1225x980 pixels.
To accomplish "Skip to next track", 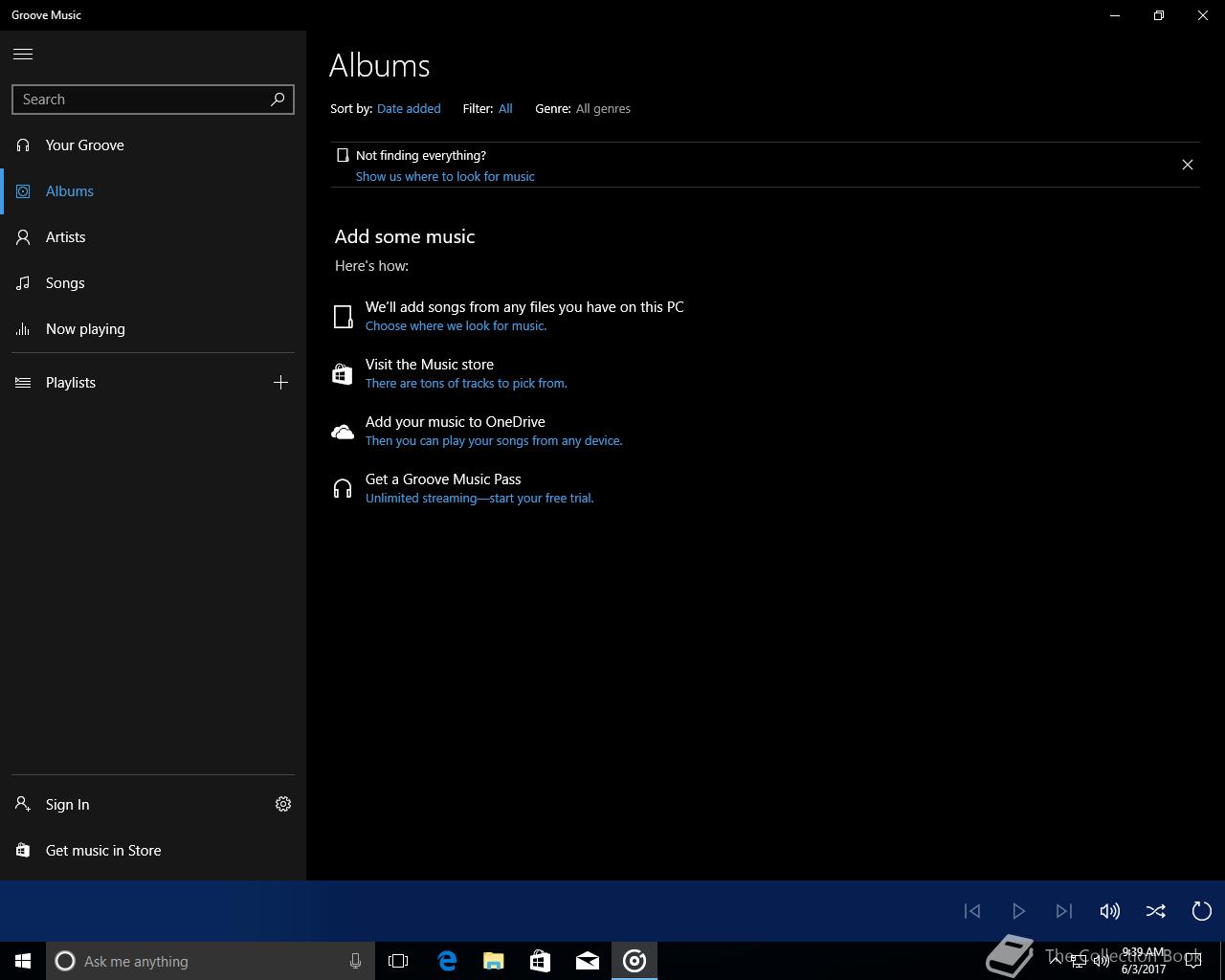I will pos(1064,911).
